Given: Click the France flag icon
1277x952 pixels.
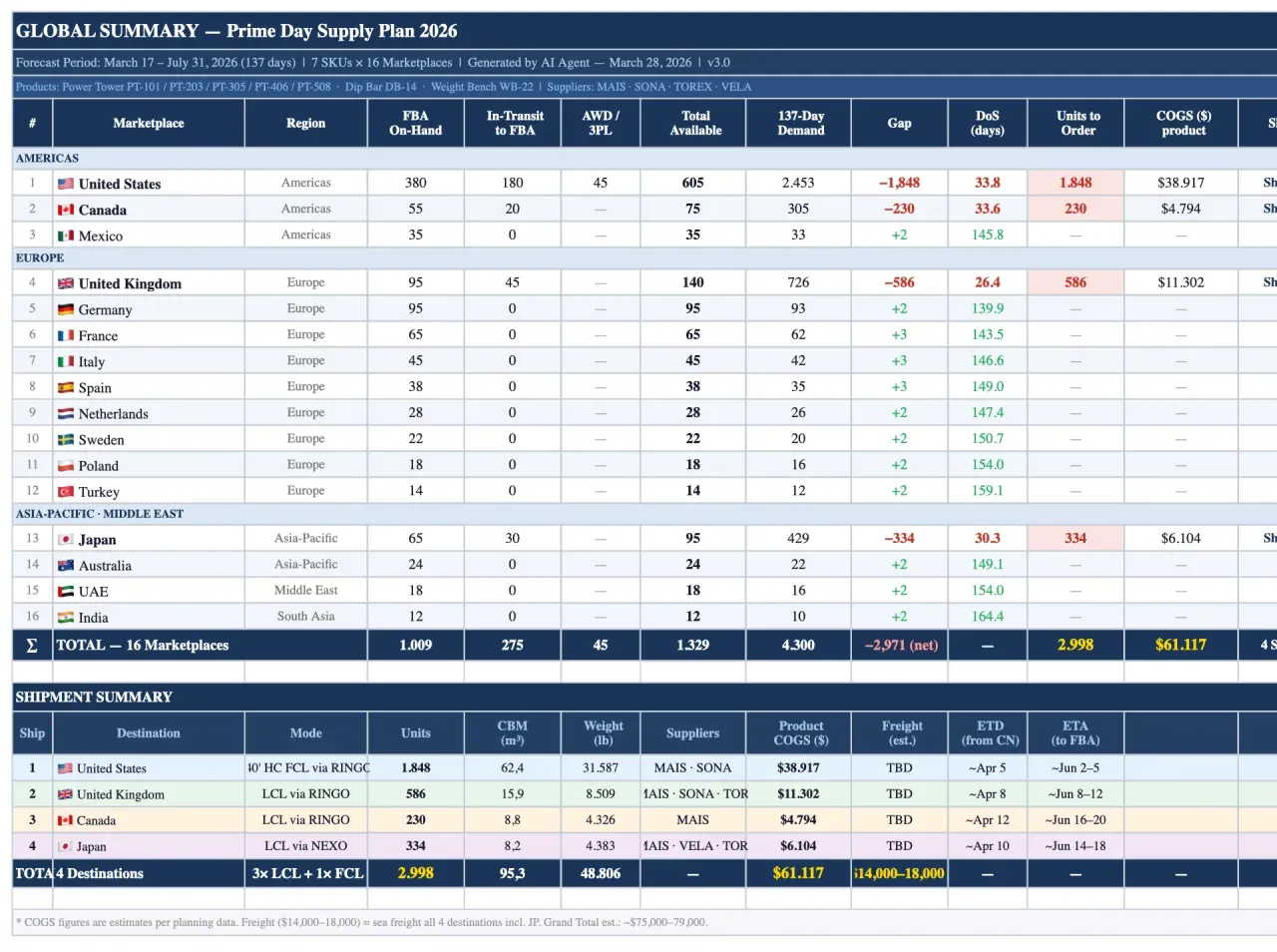Looking at the screenshot, I should tap(66, 335).
